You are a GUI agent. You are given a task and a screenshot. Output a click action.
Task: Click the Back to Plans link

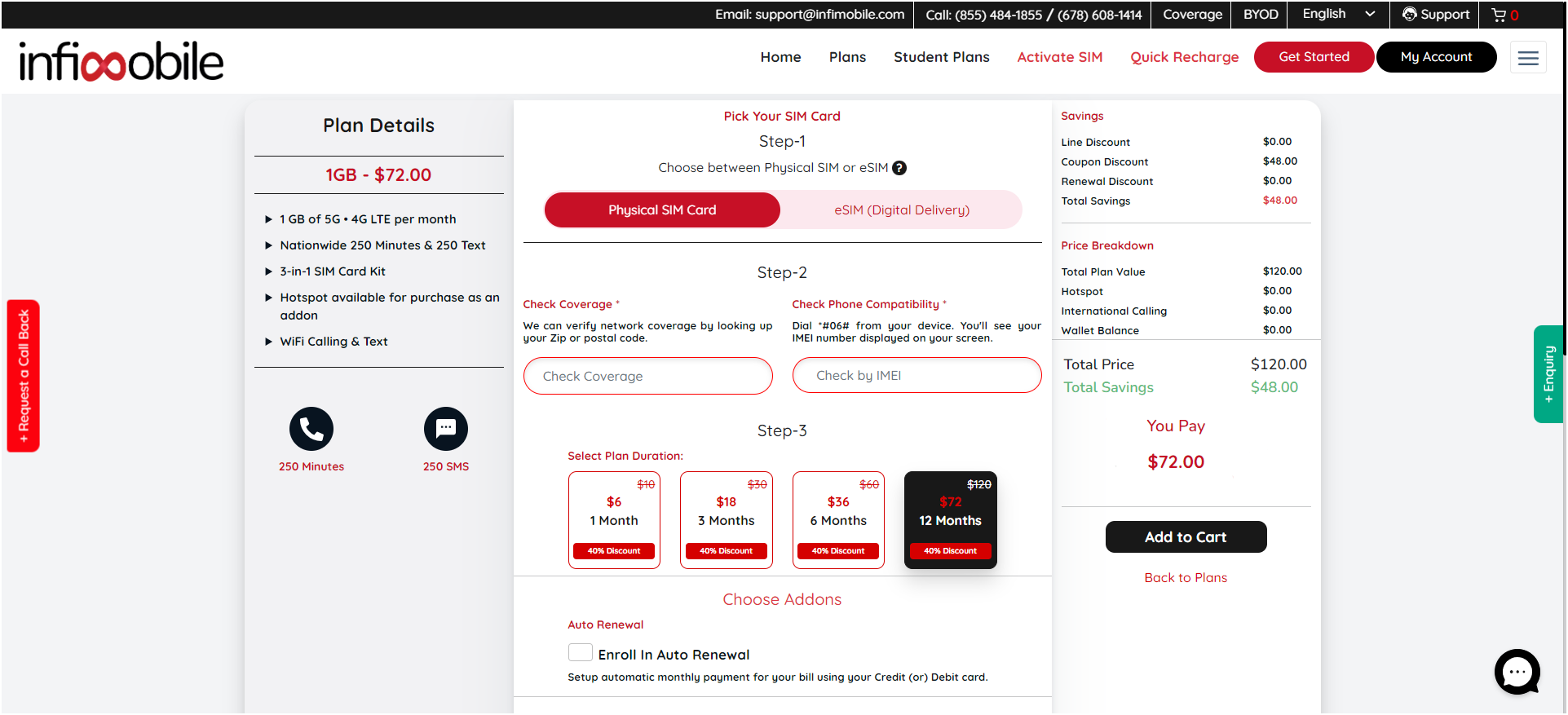pyautogui.click(x=1186, y=578)
